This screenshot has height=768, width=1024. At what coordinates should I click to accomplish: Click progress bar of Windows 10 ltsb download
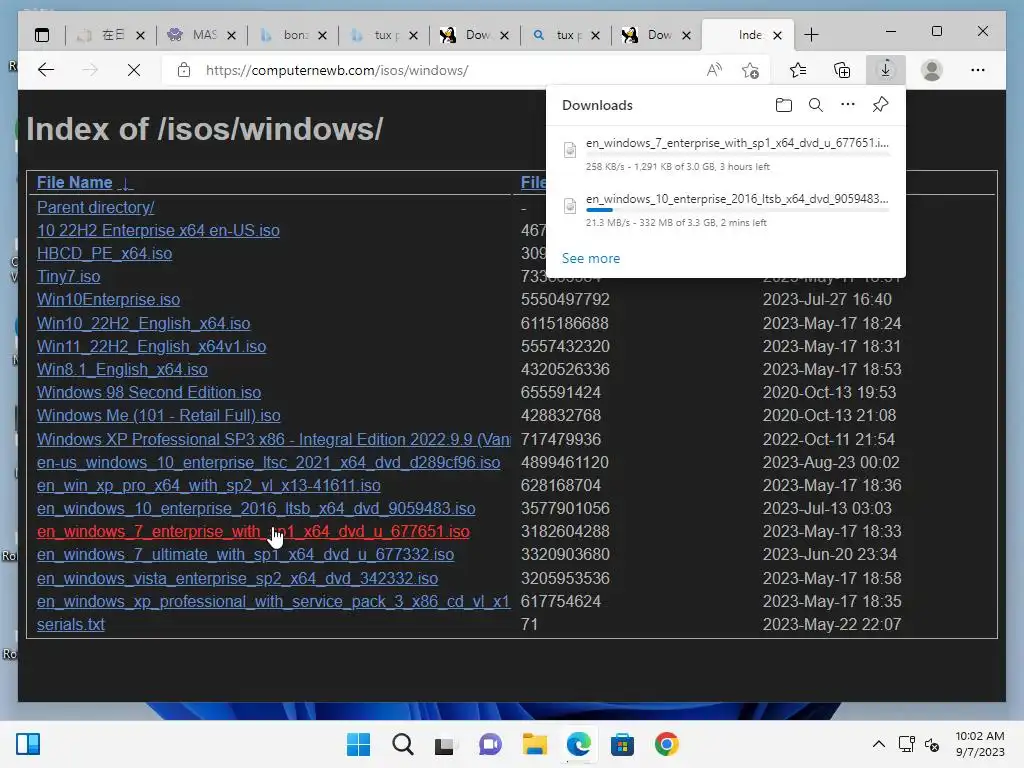[737, 210]
